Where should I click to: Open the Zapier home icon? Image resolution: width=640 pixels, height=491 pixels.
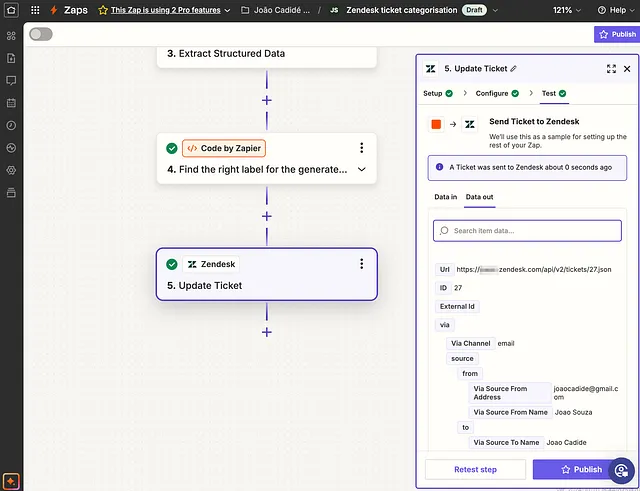point(11,10)
